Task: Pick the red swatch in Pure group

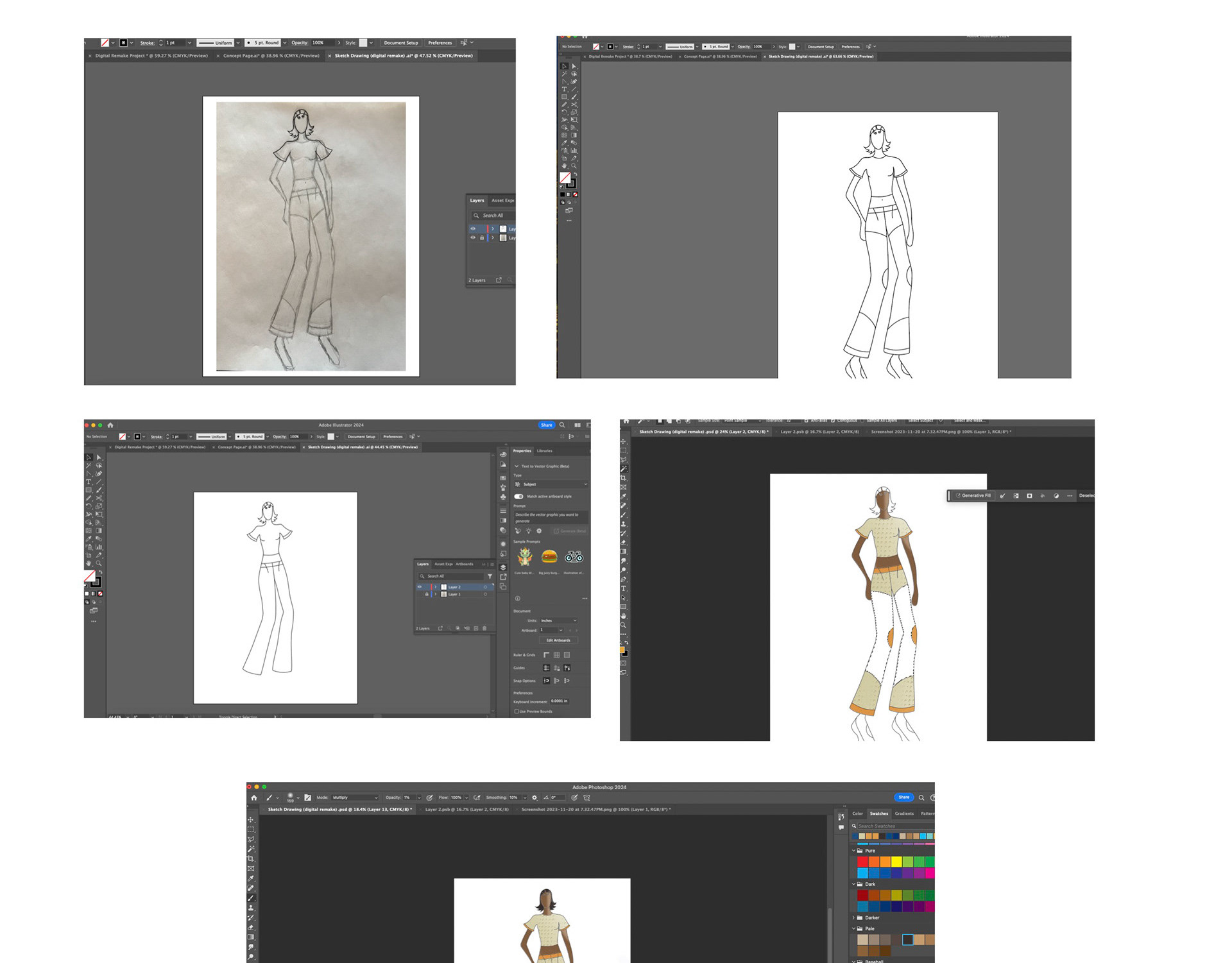Action: (x=862, y=862)
